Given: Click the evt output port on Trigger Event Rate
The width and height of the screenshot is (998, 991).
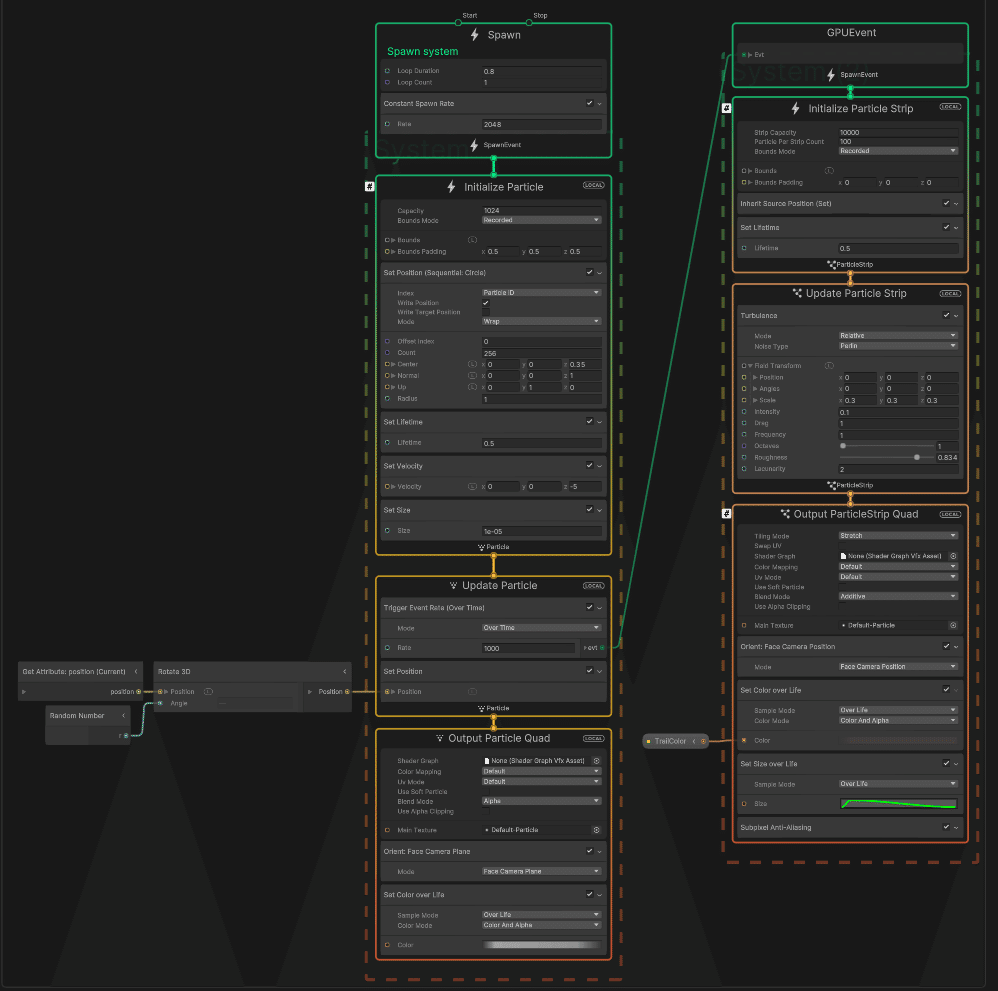Looking at the screenshot, I should (x=602, y=648).
